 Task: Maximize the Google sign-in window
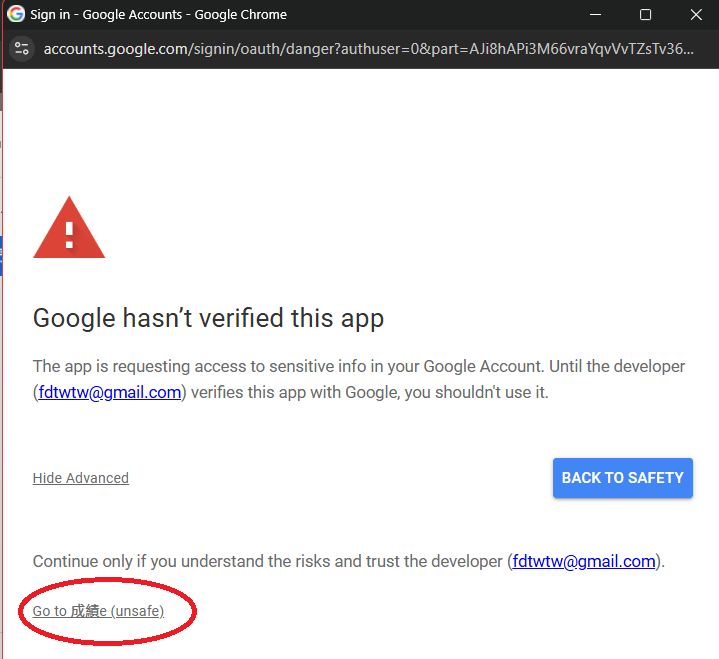click(645, 15)
